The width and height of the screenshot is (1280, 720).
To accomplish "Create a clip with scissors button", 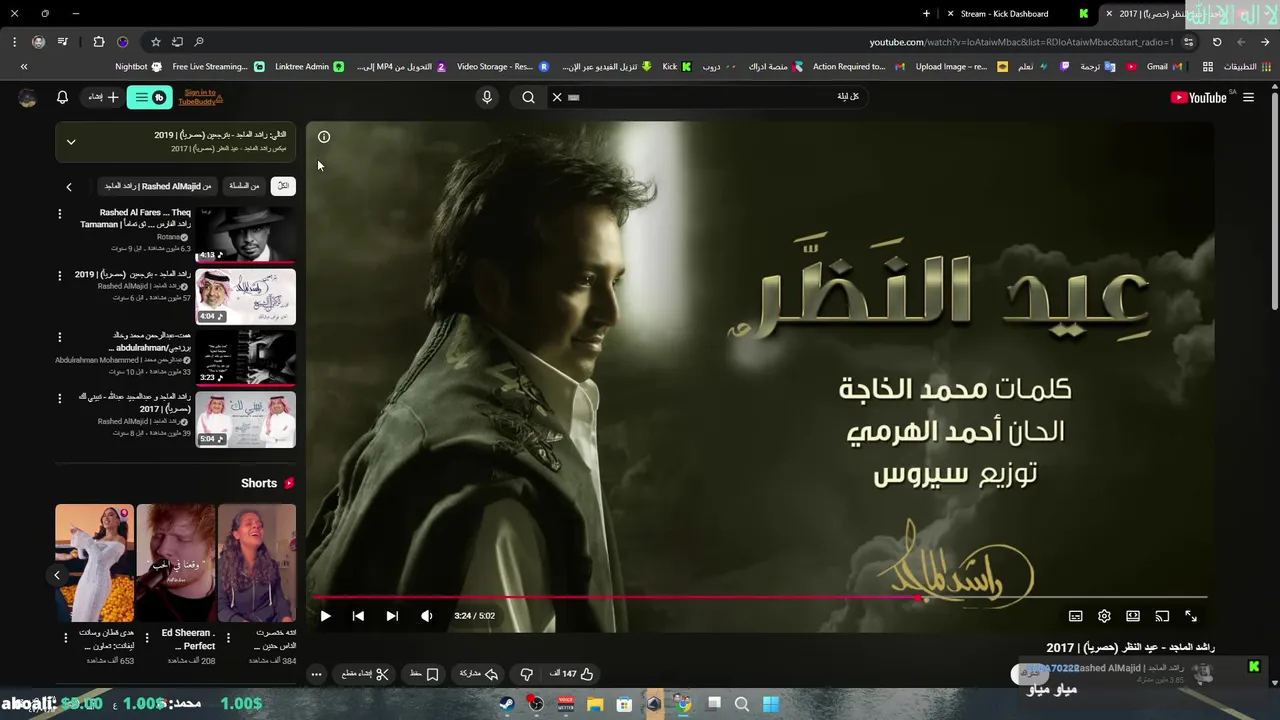I will (x=365, y=674).
